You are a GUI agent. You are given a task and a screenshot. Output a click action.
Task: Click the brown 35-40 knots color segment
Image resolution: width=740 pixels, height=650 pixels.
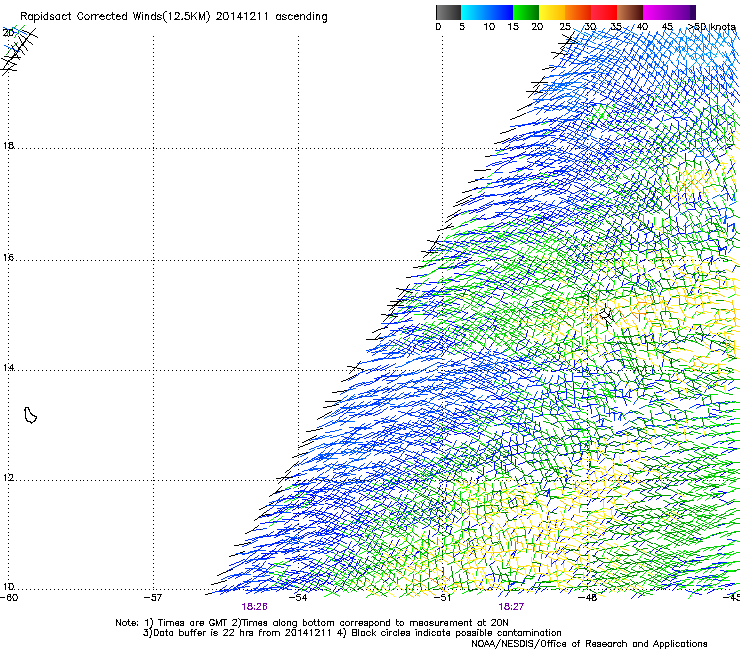tap(630, 12)
